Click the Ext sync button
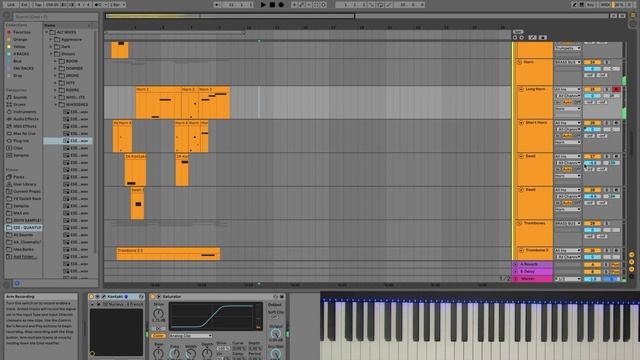The image size is (640, 360). point(24,4)
